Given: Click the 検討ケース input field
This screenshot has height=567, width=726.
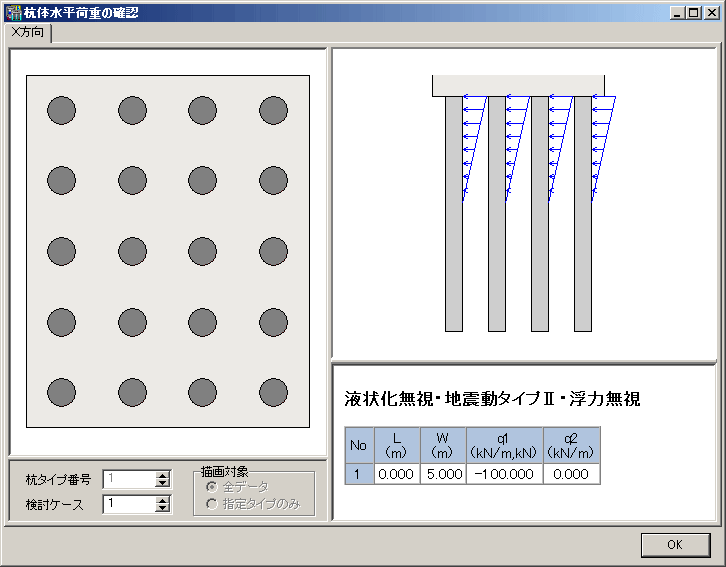Looking at the screenshot, I should click(130, 504).
